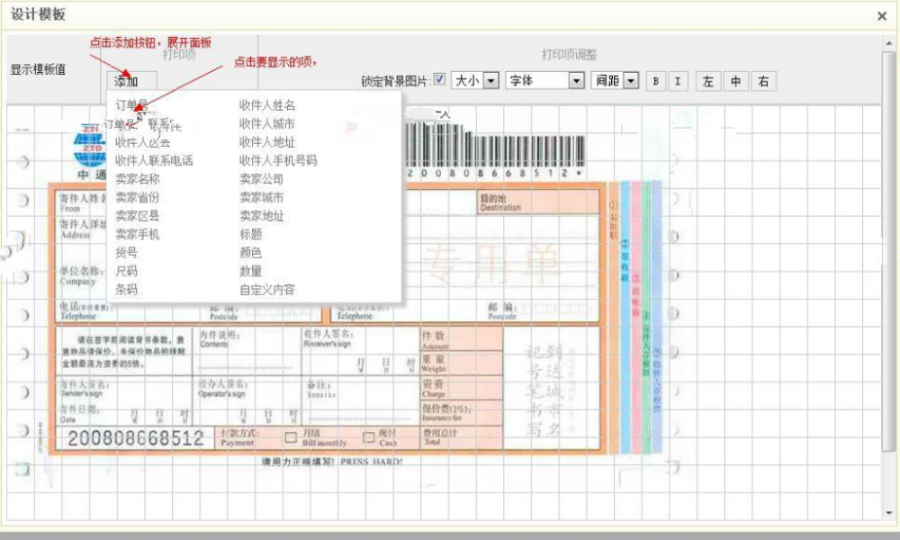
Task: Choose 卖家名称 in the field panel
Action: point(137,179)
